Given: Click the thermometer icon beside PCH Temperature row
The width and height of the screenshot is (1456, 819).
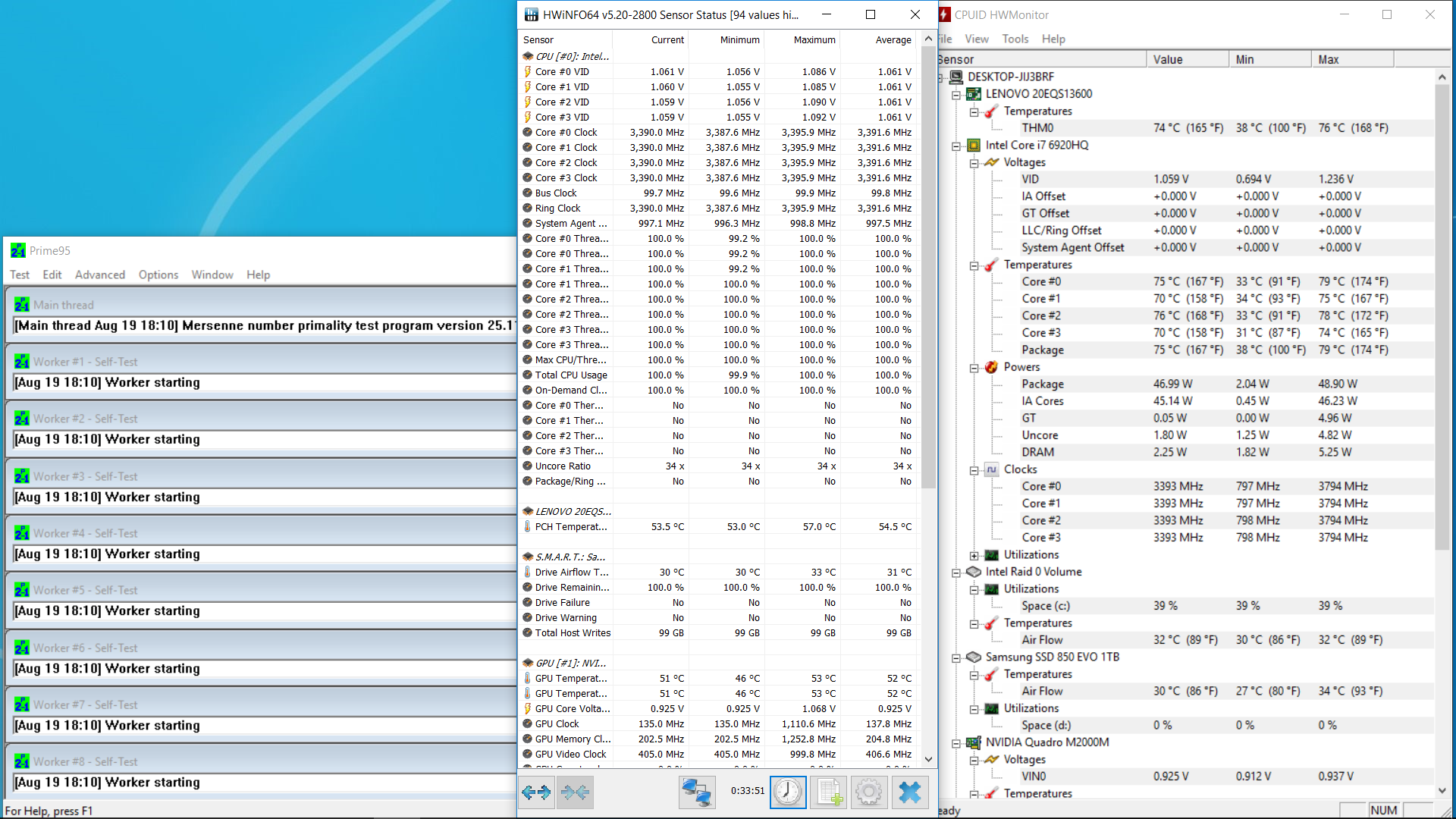Looking at the screenshot, I should point(528,526).
